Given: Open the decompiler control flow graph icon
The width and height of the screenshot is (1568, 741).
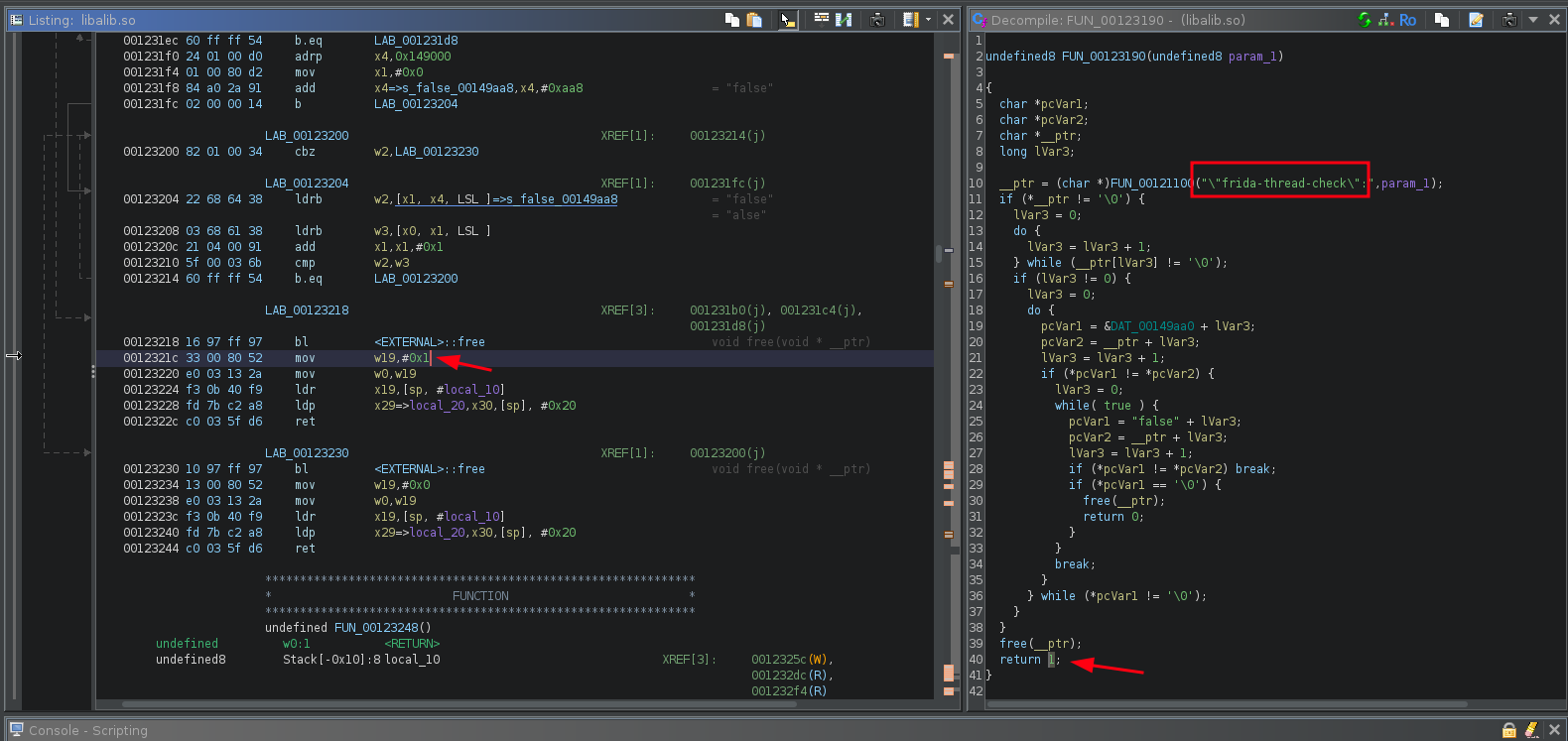Looking at the screenshot, I should pyautogui.click(x=1385, y=20).
